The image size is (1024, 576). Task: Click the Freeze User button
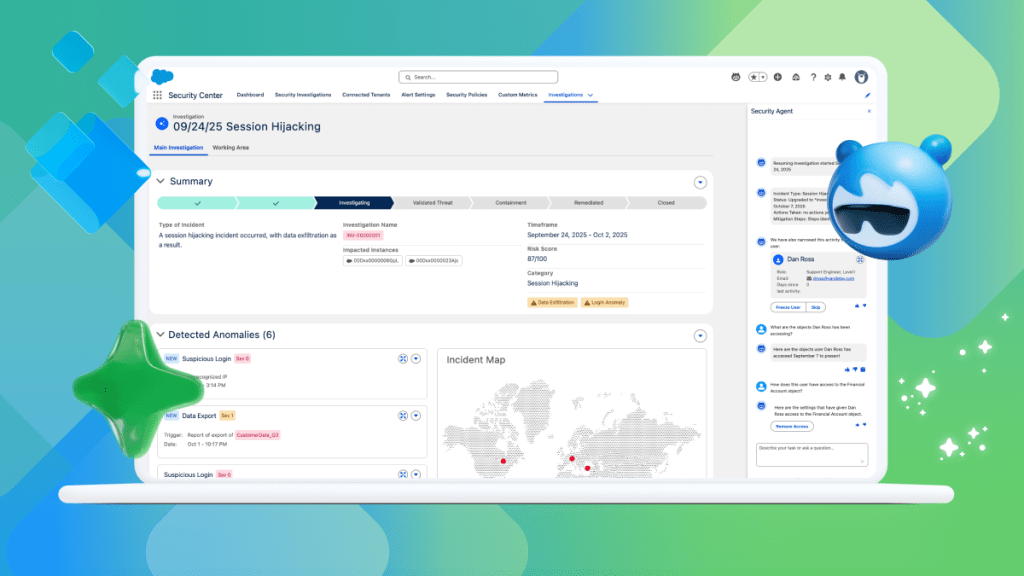(788, 308)
